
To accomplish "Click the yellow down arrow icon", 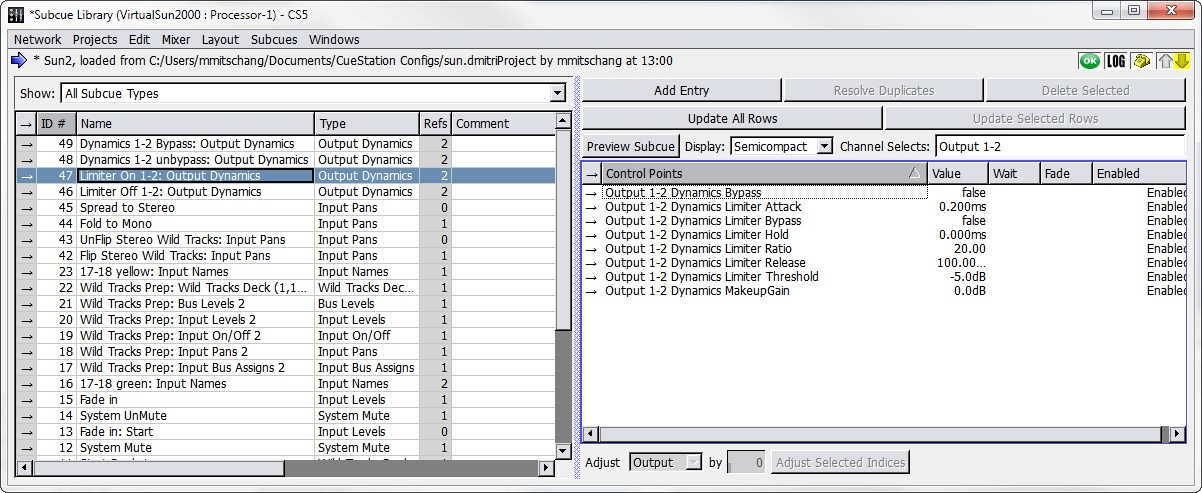I will tap(1181, 61).
